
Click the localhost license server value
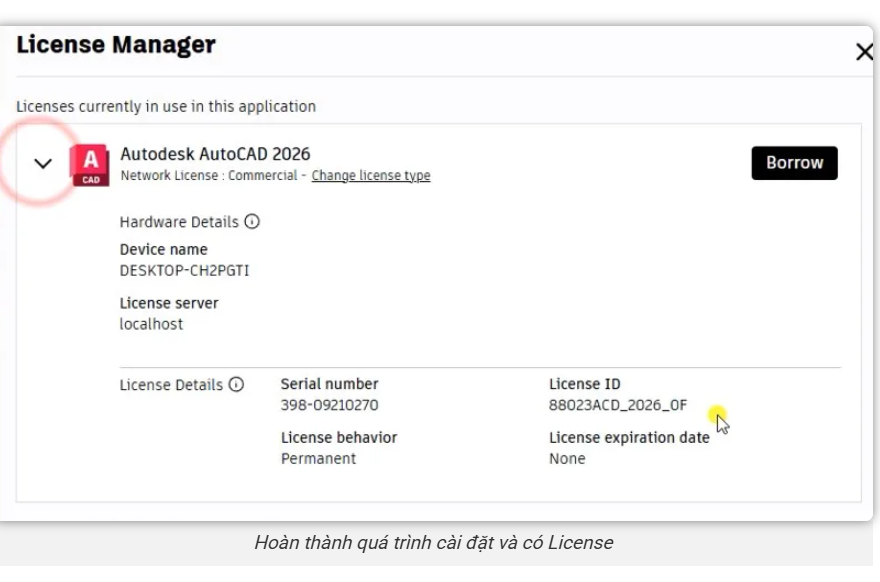(151, 324)
